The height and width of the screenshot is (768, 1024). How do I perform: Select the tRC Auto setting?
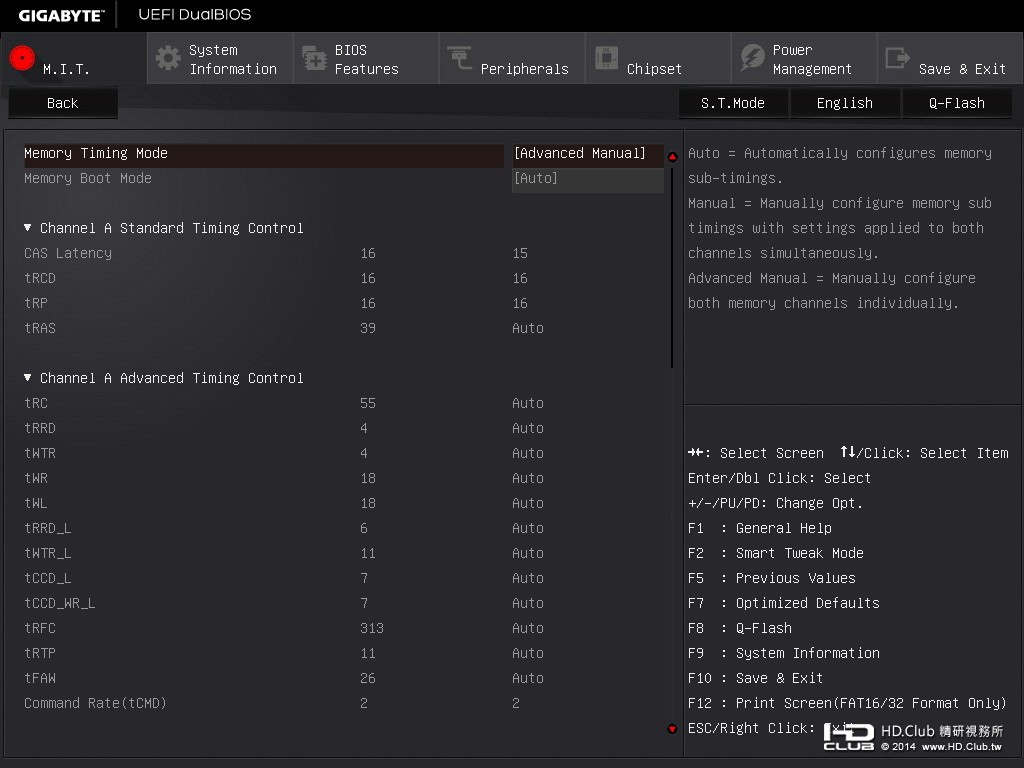pos(528,404)
